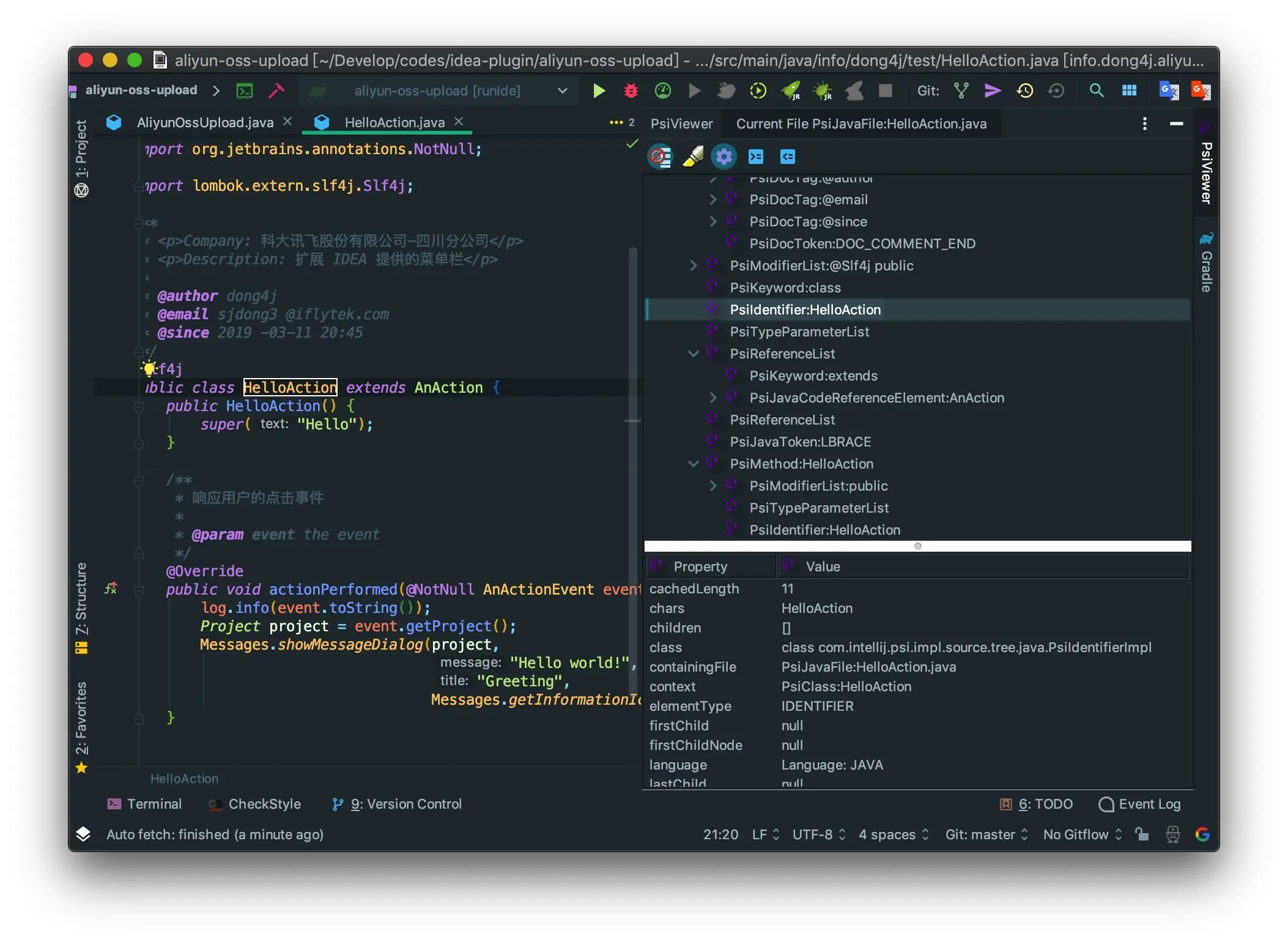Start the red Debug bug icon
1288x942 pixels.
coord(631,91)
